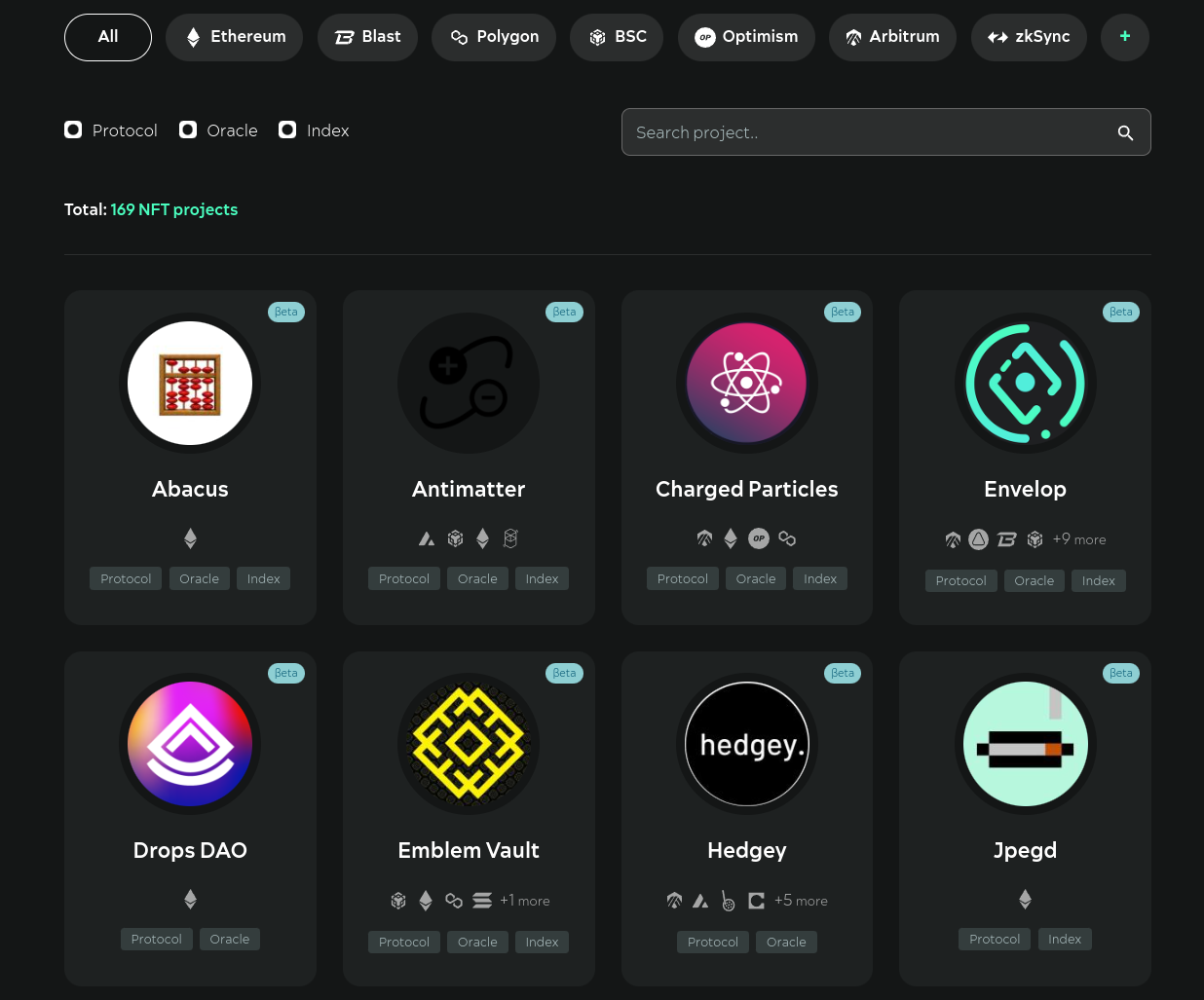Click the Antimatter project title

click(x=469, y=489)
